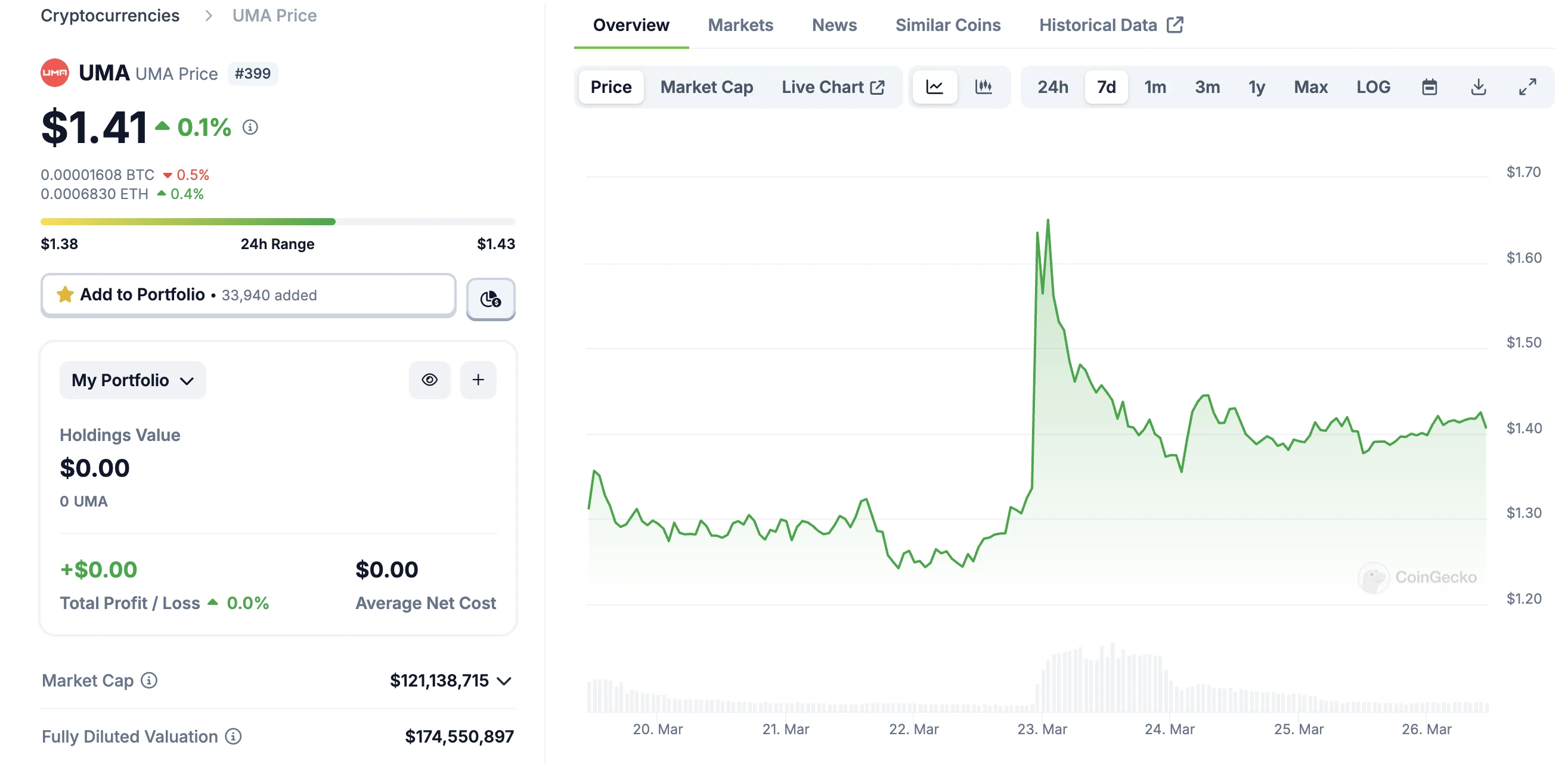Switch to candlestick chart icon

983,87
